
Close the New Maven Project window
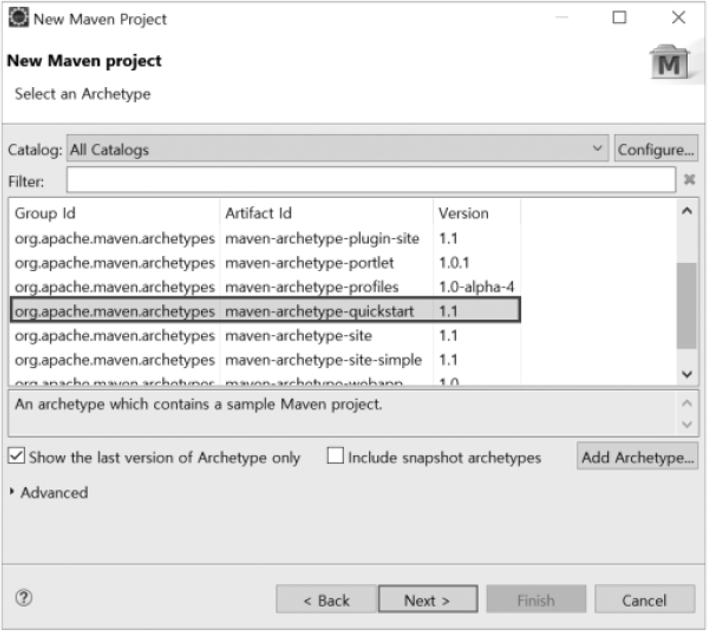[678, 18]
